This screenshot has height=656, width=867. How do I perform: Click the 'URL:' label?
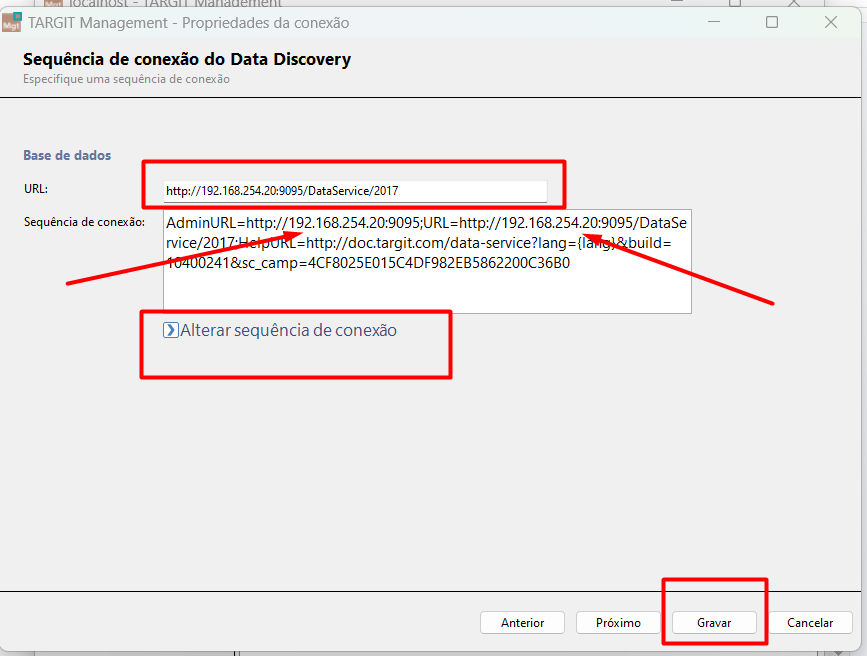point(36,189)
